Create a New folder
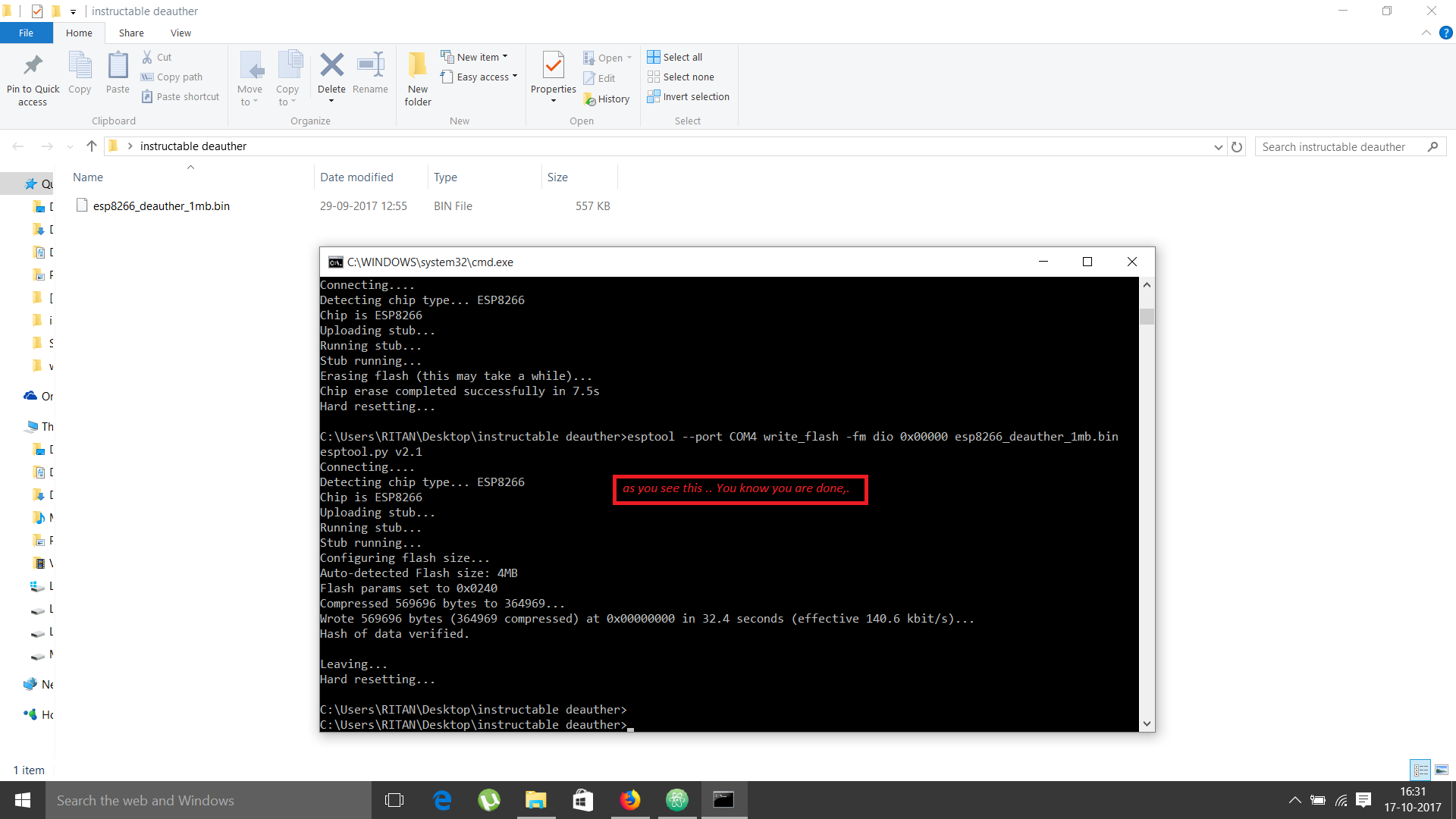This screenshot has height=819, width=1456. 417,78
